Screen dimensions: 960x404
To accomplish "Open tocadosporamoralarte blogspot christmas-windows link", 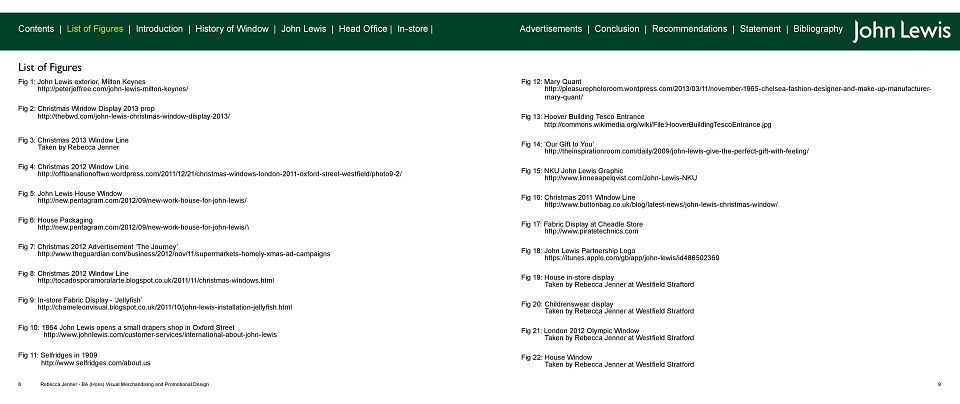I will [156, 281].
